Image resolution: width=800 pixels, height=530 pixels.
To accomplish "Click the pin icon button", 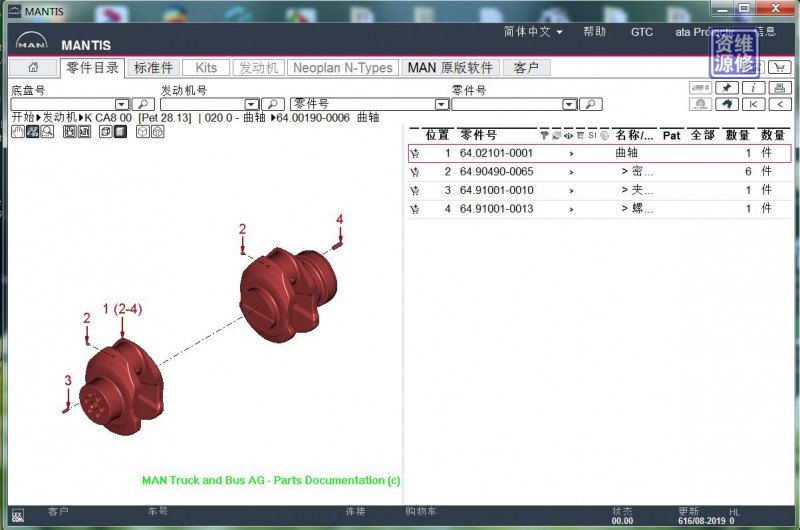I will coord(728,88).
